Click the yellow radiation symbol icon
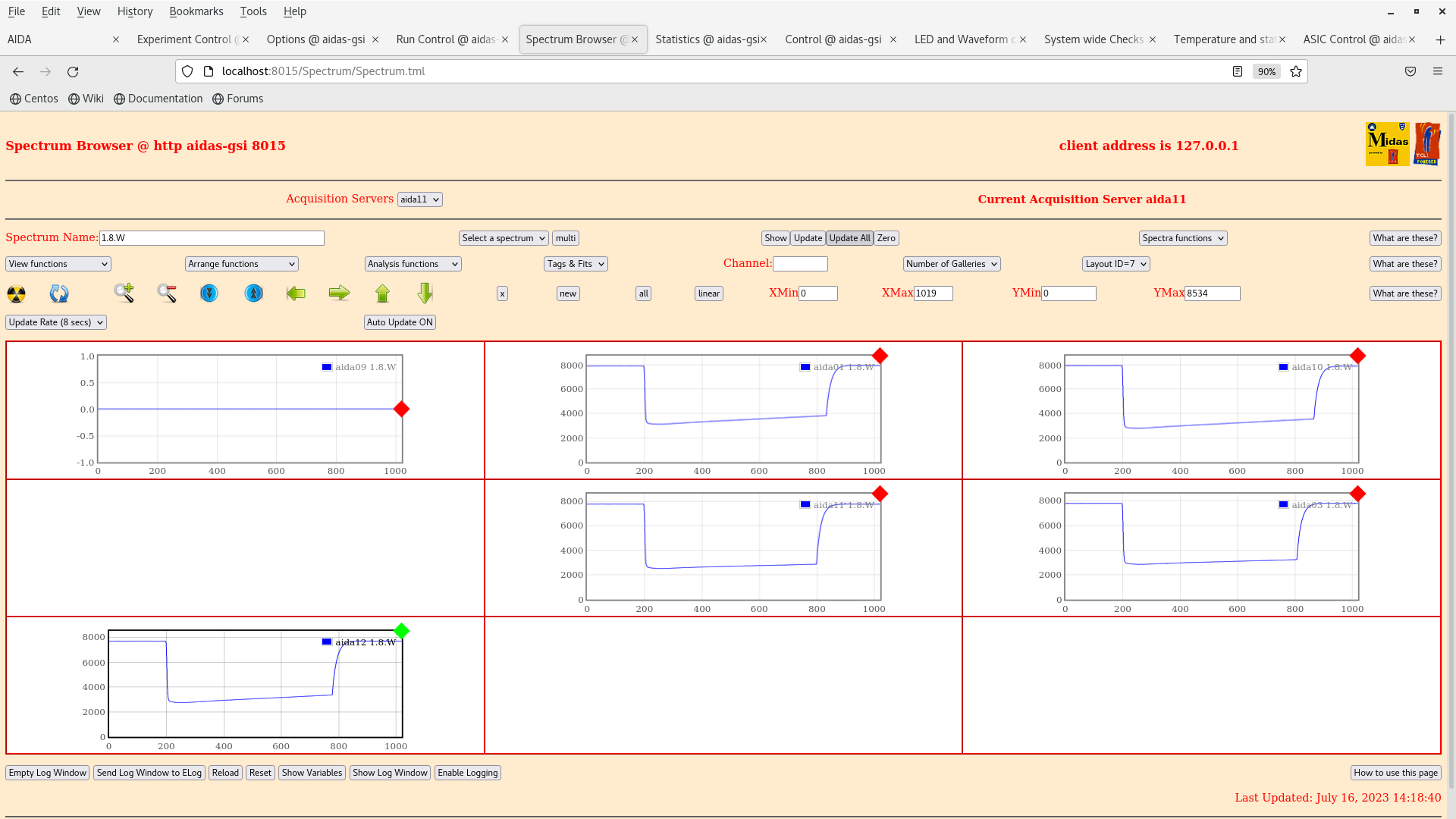 coord(16,293)
